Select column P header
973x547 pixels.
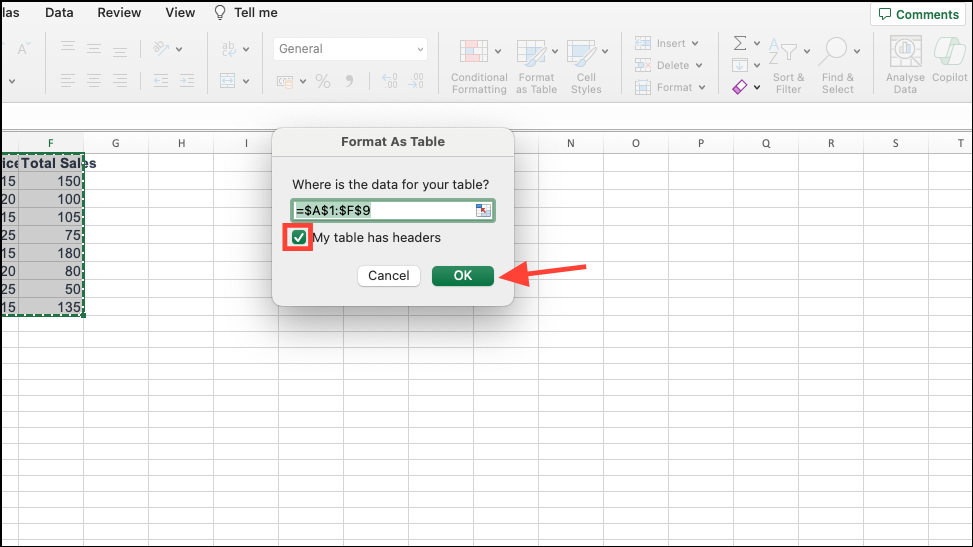click(x=701, y=143)
